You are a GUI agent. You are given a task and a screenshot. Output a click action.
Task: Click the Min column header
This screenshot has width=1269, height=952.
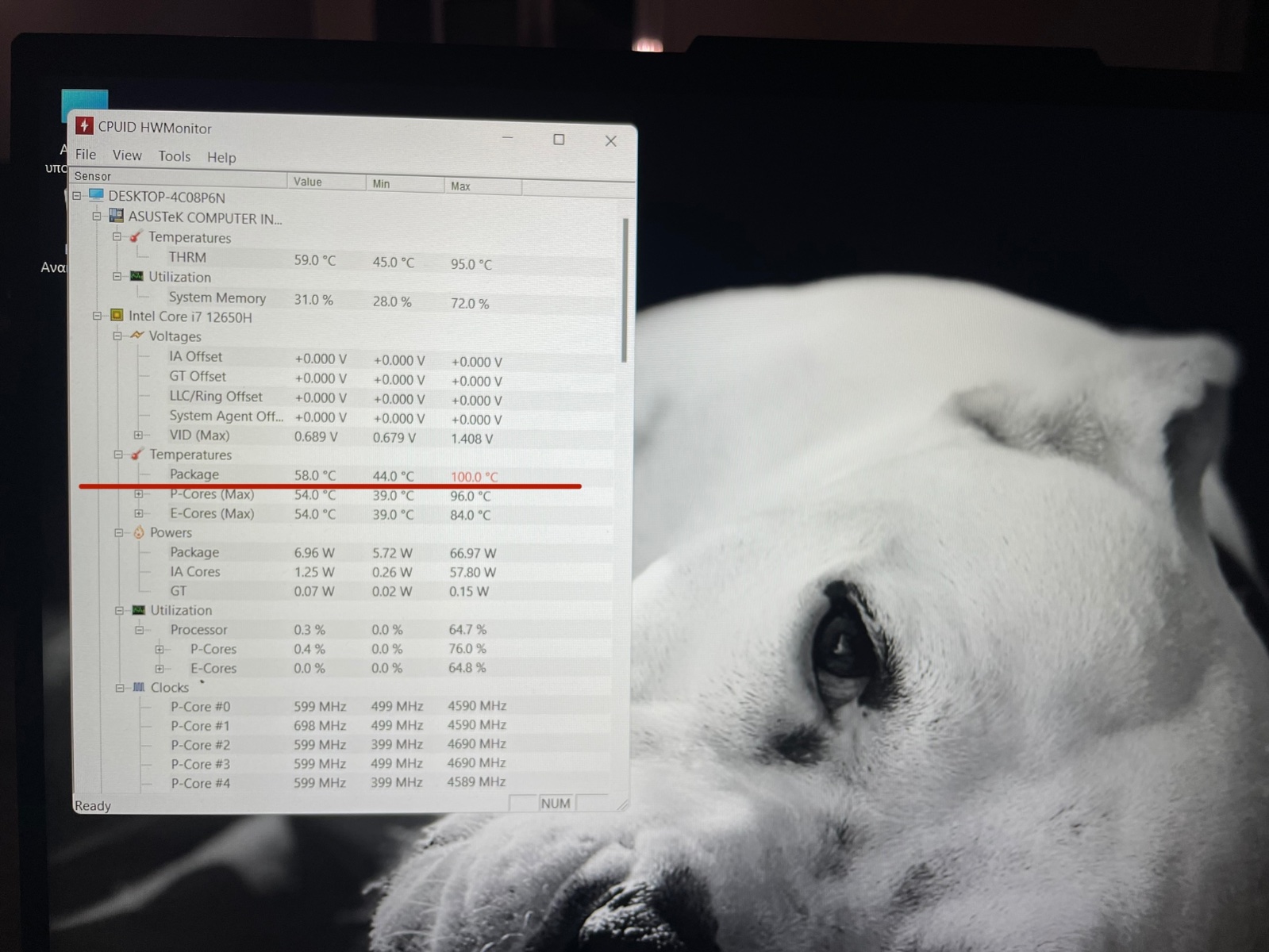coord(405,184)
